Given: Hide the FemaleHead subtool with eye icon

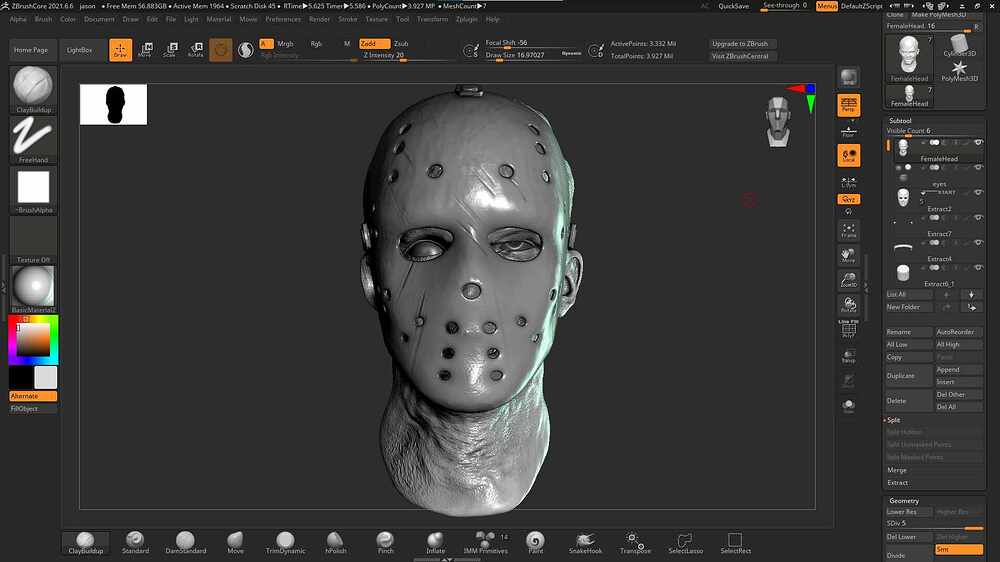Looking at the screenshot, I should point(978,143).
